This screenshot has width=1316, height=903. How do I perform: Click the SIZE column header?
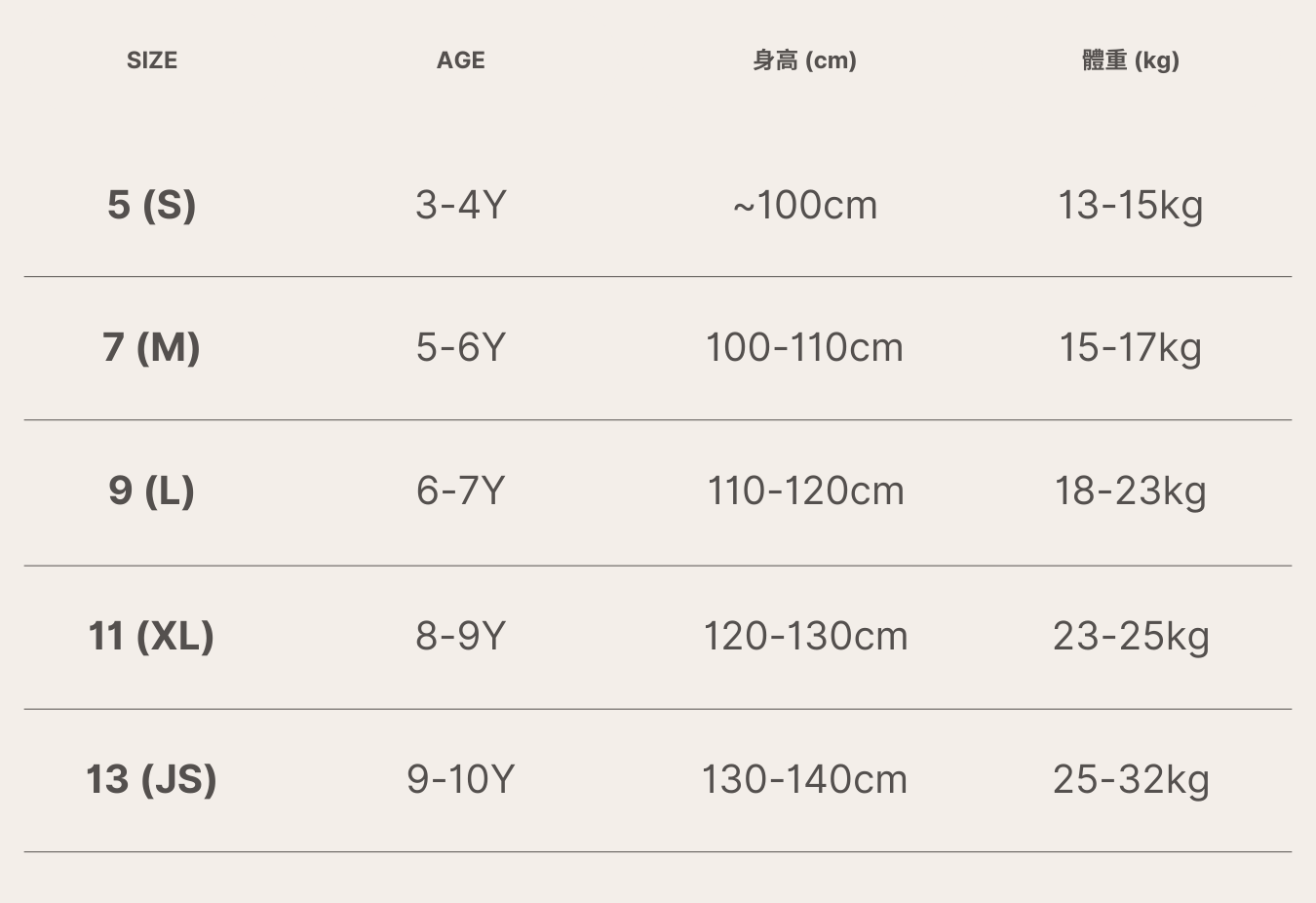tap(152, 60)
